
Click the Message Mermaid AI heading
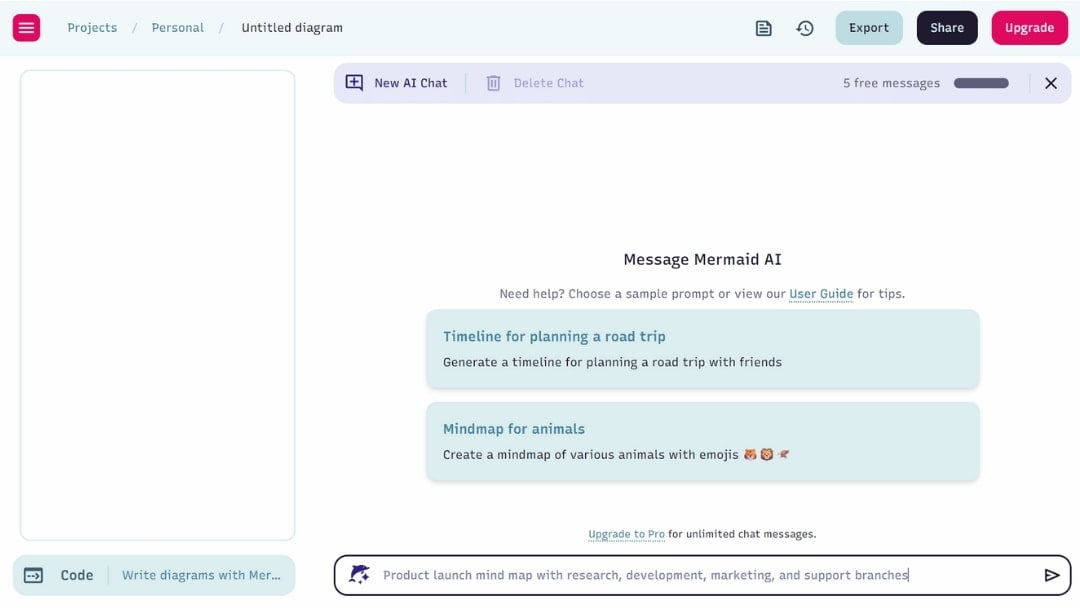(x=702, y=260)
